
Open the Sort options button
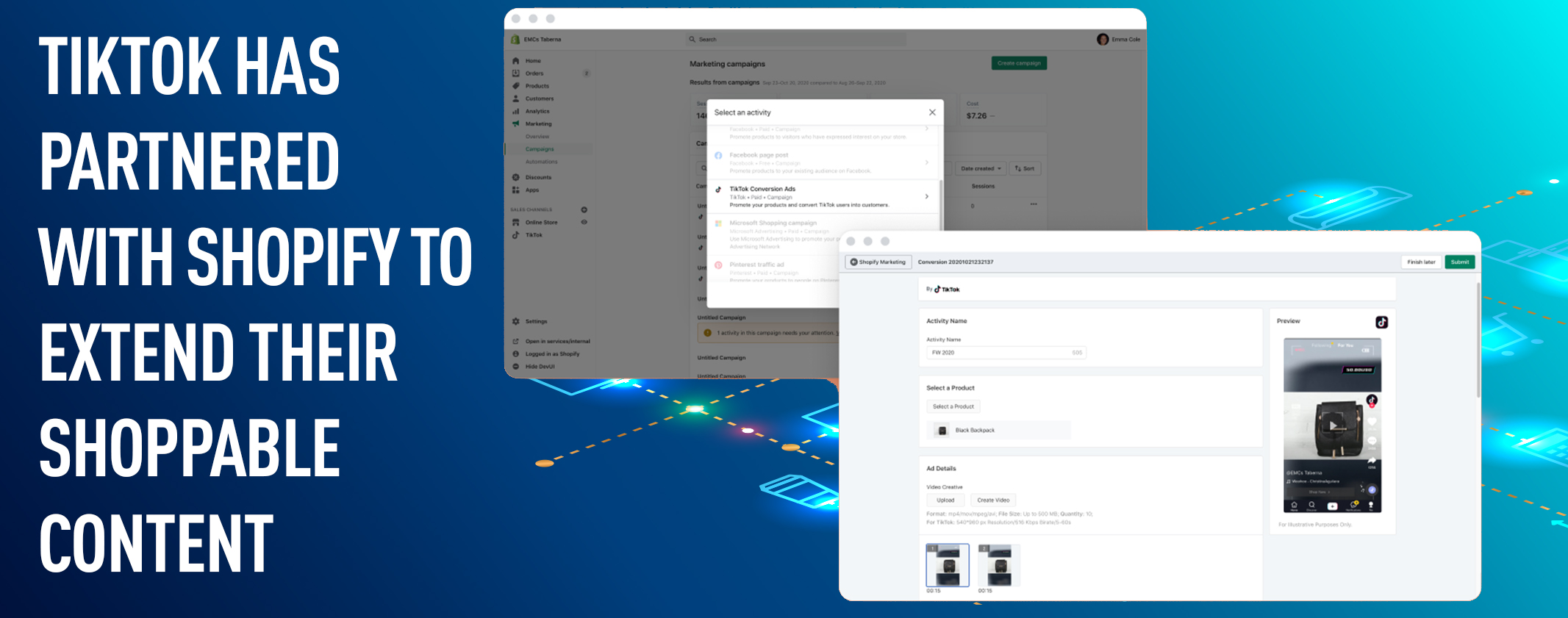(1025, 168)
